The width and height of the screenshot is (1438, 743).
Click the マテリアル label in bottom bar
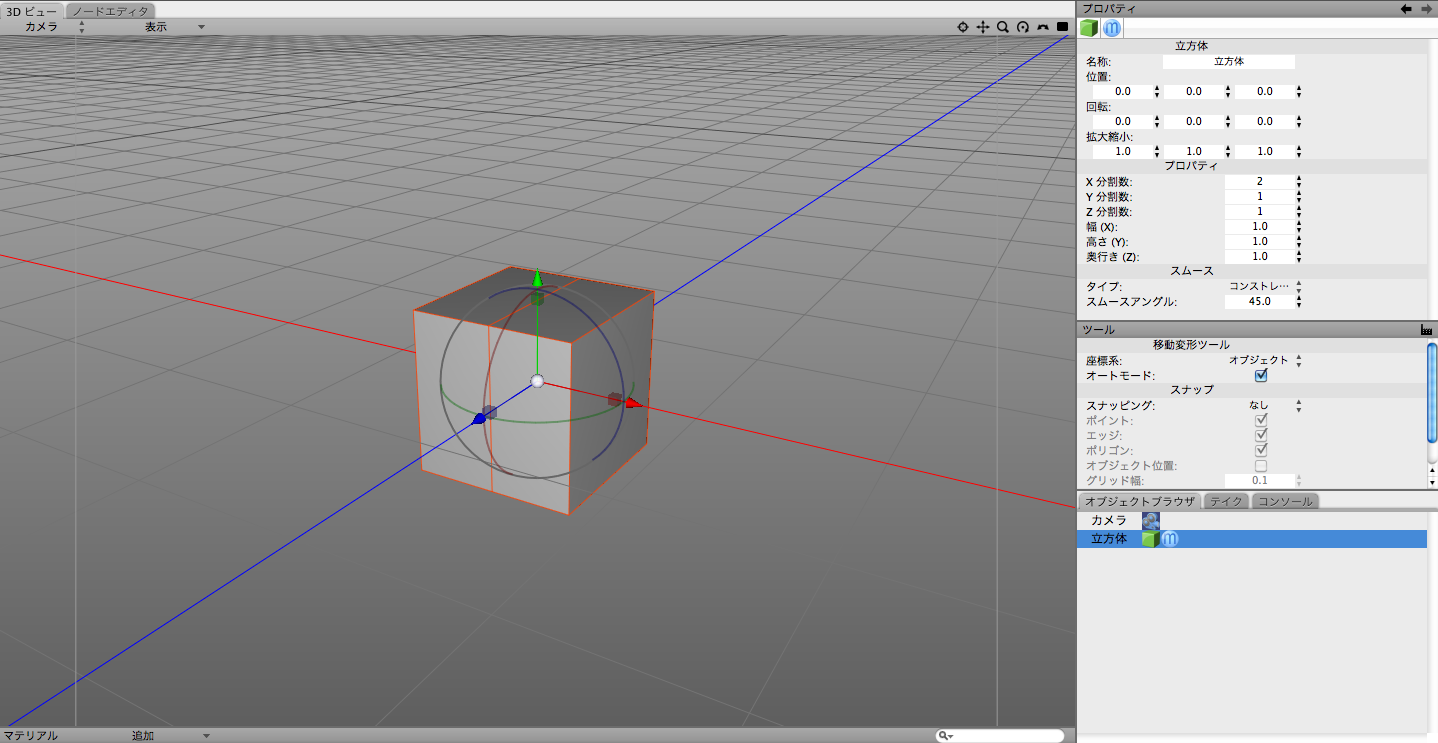[30, 735]
